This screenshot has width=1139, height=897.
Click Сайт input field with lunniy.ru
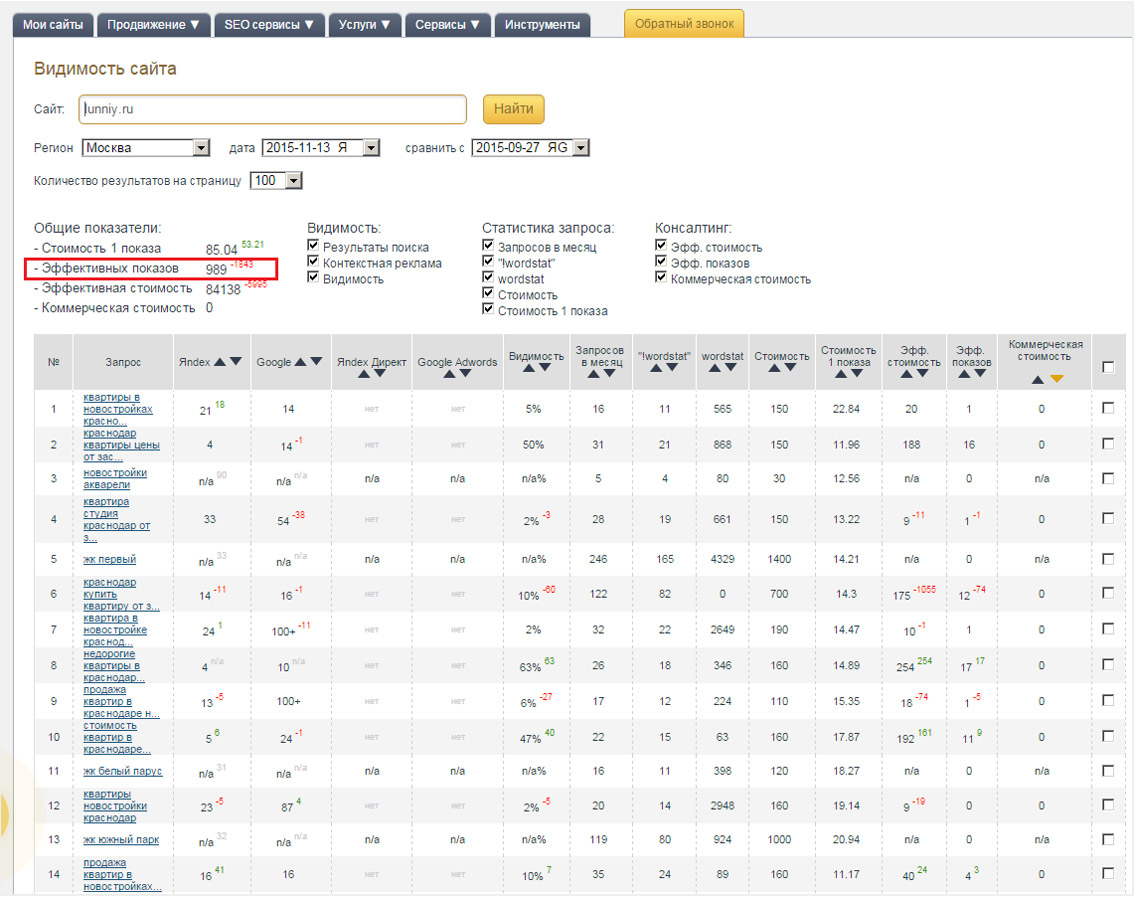(272, 109)
